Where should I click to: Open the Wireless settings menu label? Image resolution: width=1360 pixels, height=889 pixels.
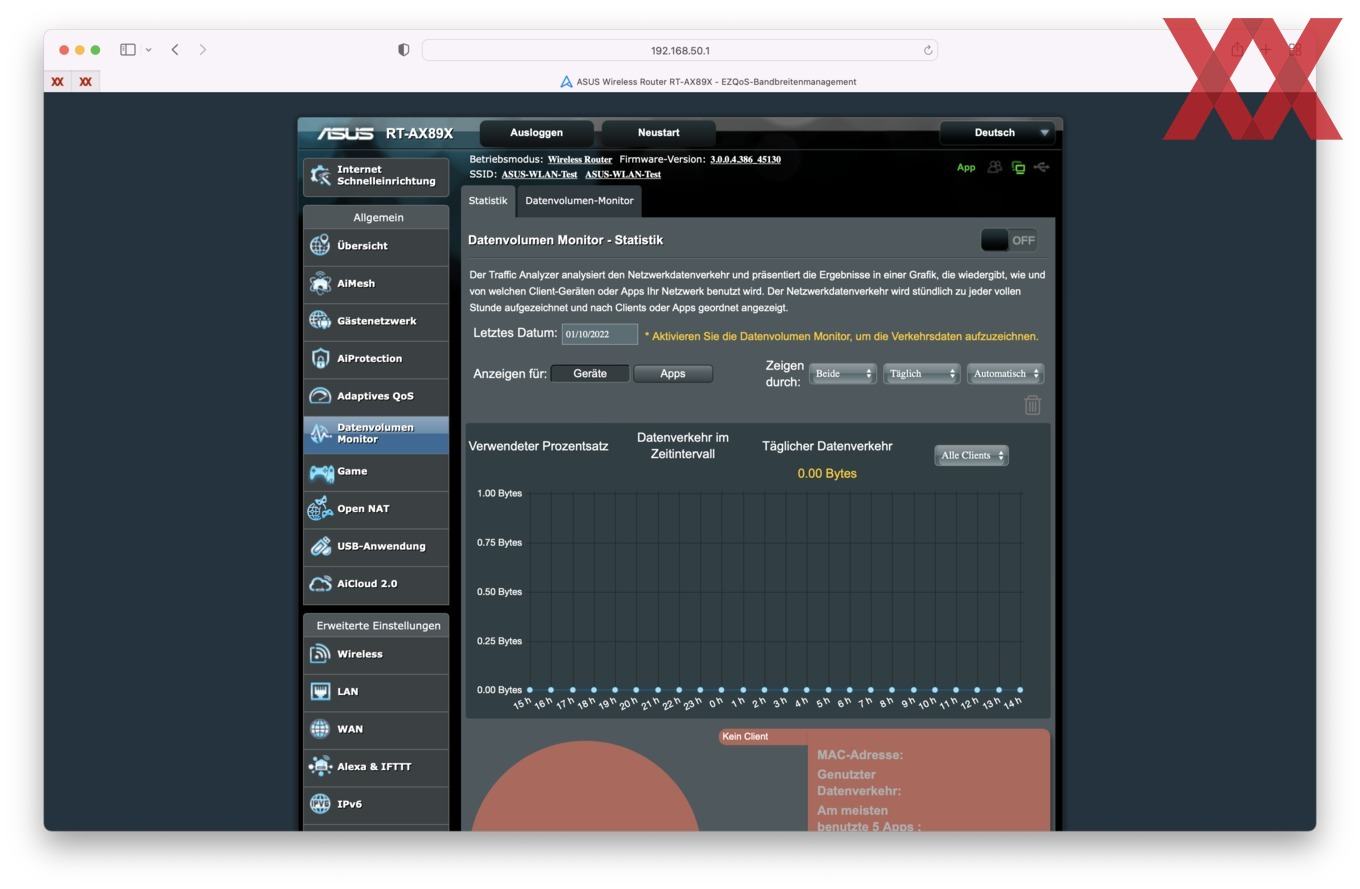360,654
